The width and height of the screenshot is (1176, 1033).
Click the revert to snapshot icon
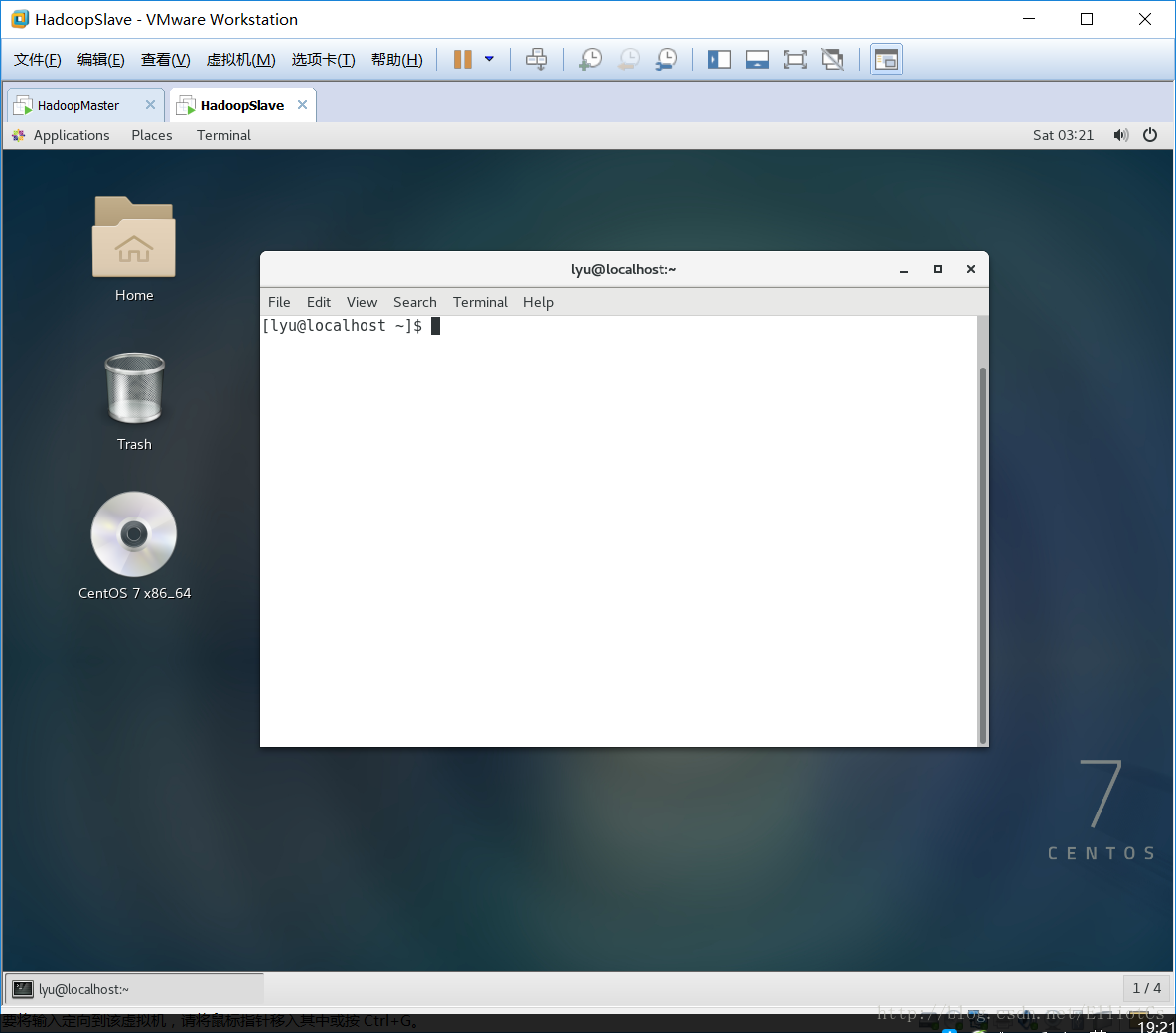(629, 60)
